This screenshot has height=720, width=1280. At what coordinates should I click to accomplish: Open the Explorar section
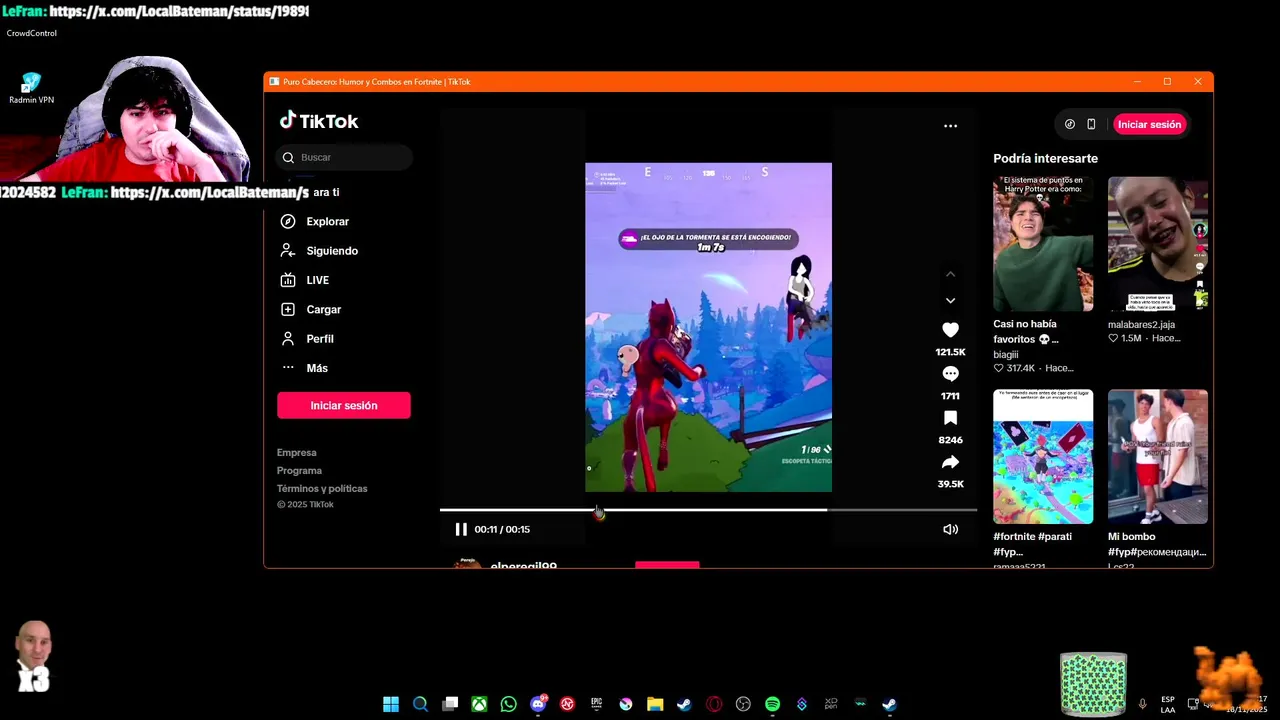(x=315, y=221)
